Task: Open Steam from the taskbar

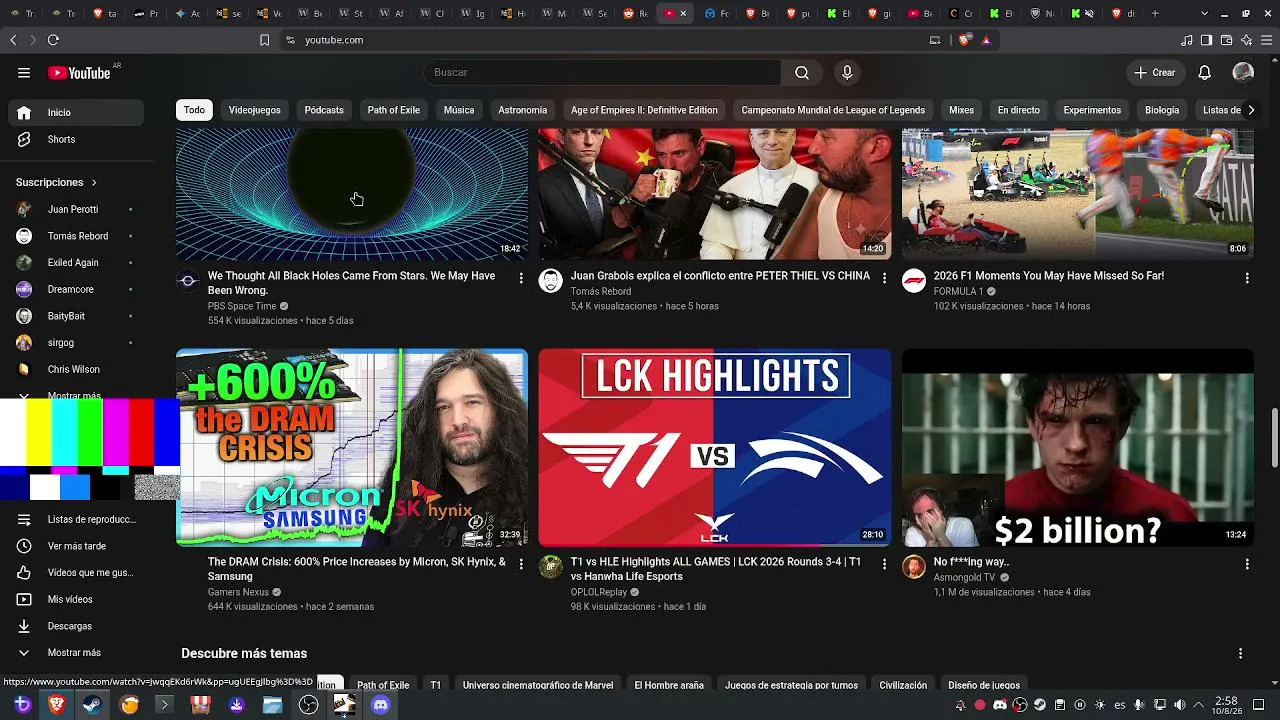Action: pyautogui.click(x=91, y=705)
